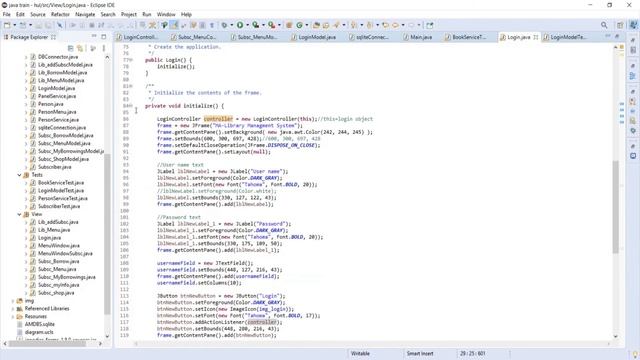Viewport: 640px width, 360px height.
Task: Click the Back navigation arrow icon
Action: (x=395, y=25)
